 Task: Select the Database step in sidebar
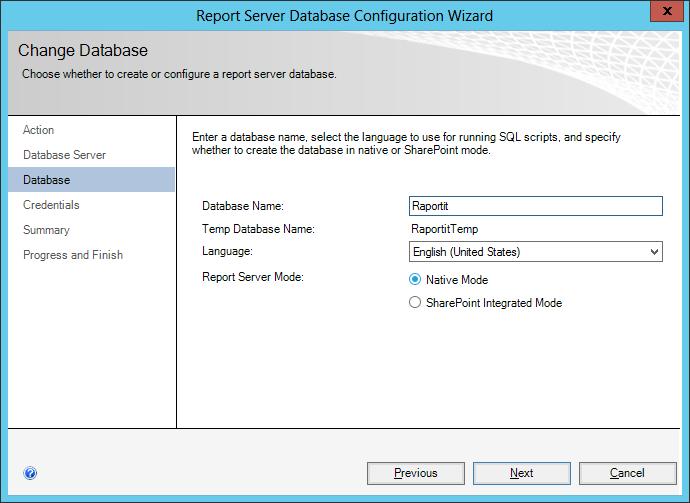(92, 180)
